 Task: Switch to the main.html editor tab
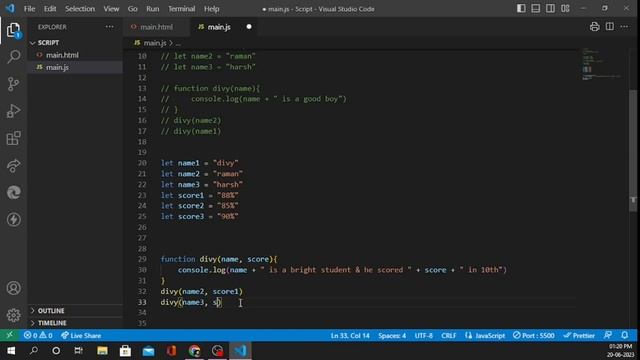click(x=156, y=27)
